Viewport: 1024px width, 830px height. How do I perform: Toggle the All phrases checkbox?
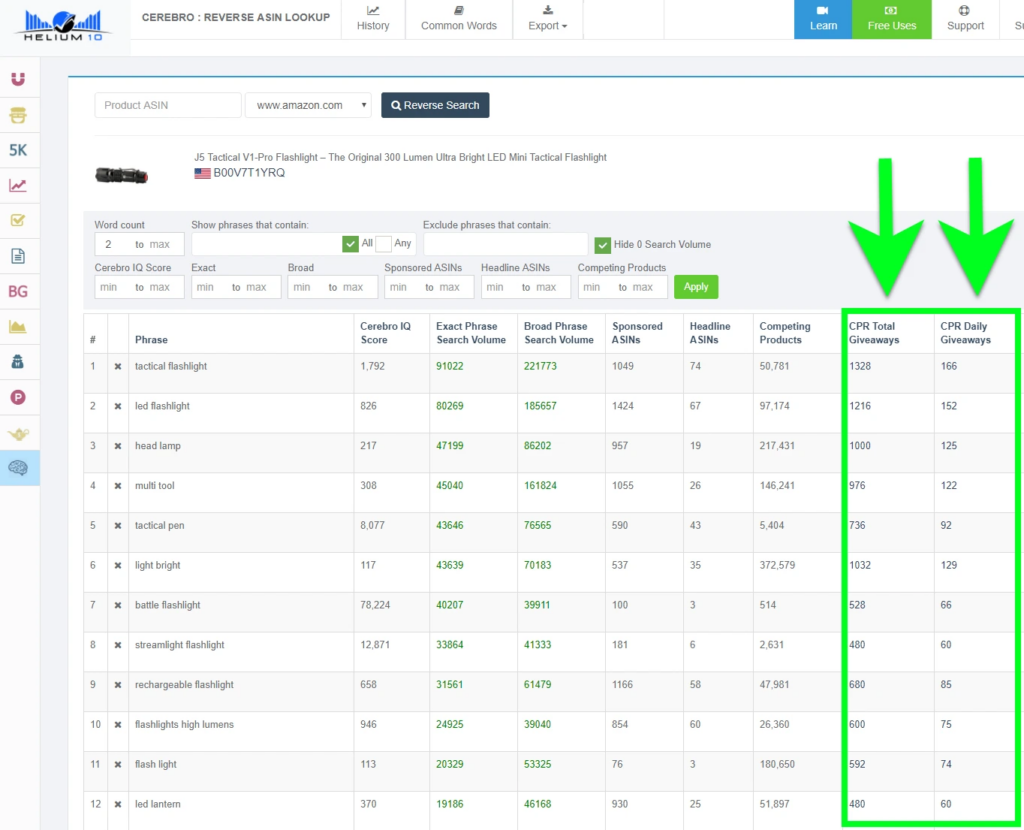click(350, 244)
